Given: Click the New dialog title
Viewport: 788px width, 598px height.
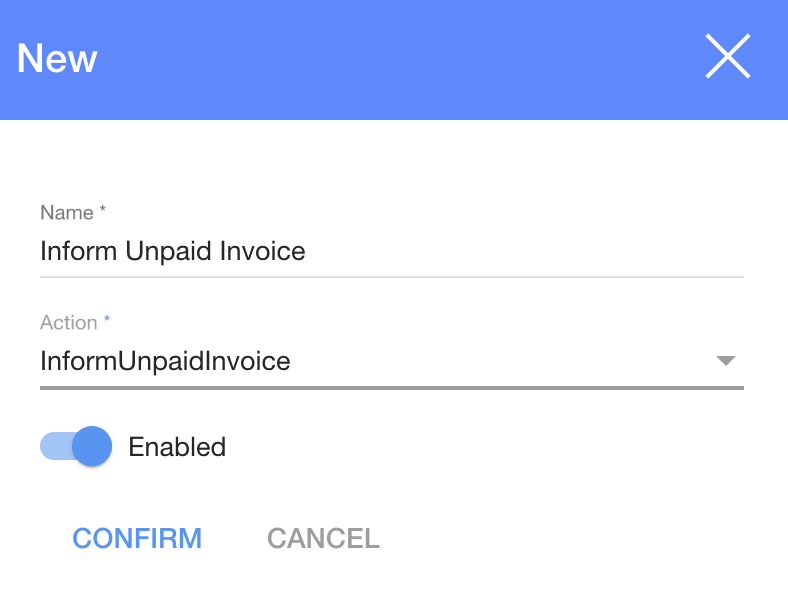Looking at the screenshot, I should pyautogui.click(x=57, y=58).
